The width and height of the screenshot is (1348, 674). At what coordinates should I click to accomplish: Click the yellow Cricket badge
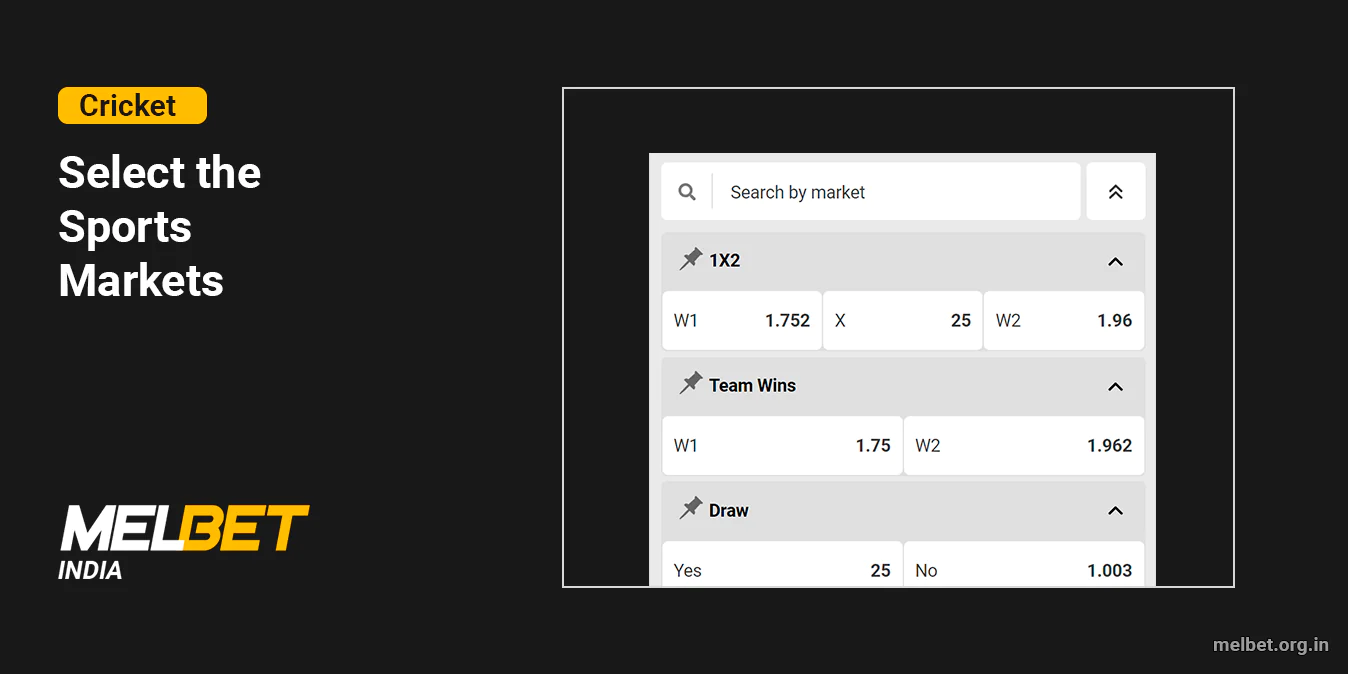click(x=132, y=105)
